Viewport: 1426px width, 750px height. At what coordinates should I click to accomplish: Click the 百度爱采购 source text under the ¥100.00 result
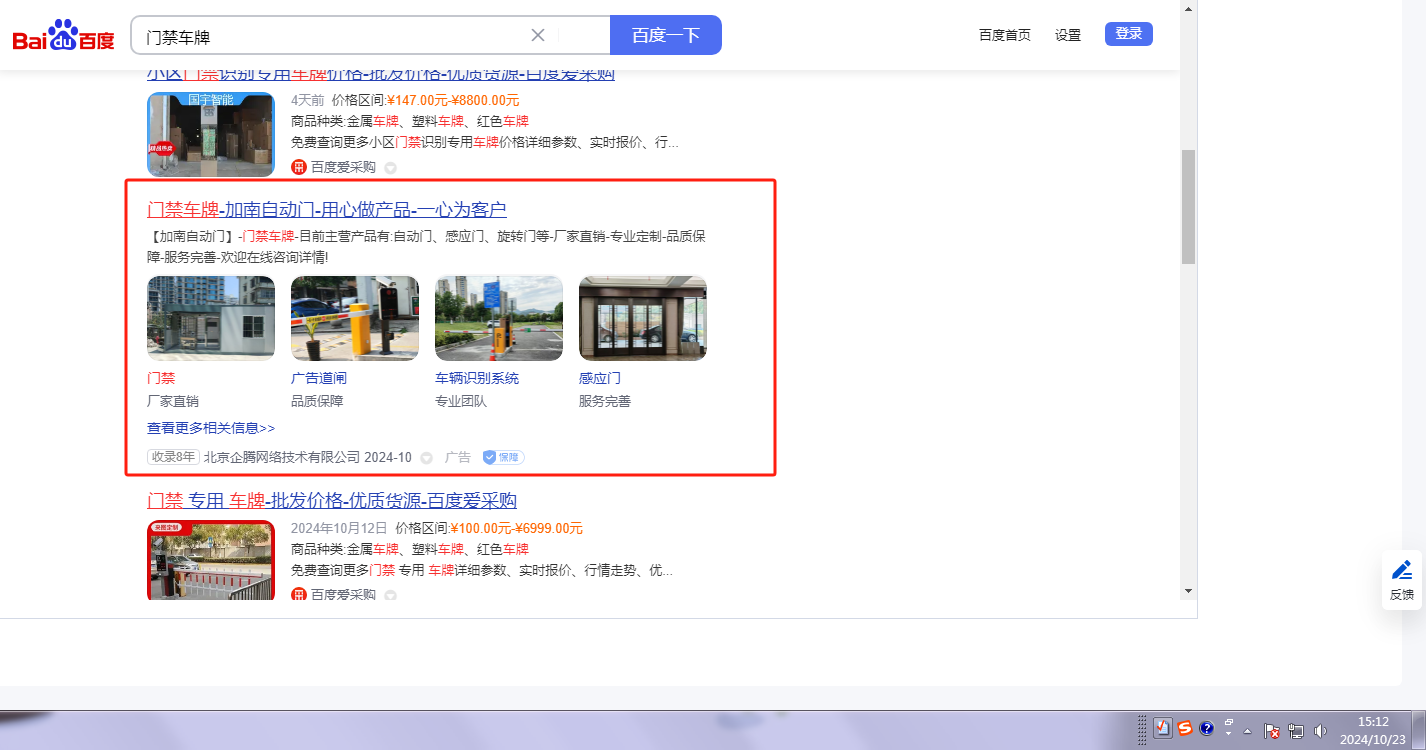[343, 595]
